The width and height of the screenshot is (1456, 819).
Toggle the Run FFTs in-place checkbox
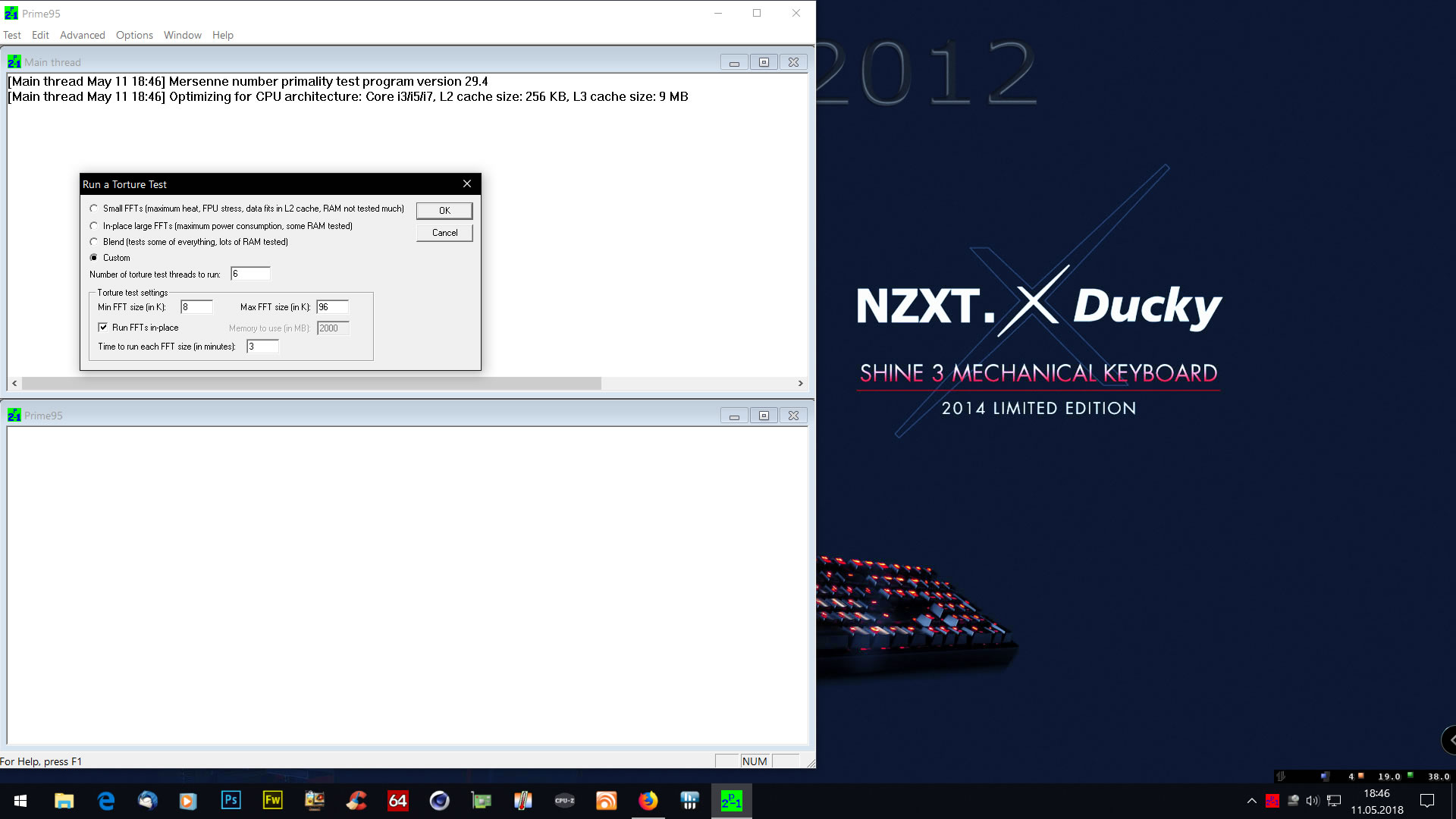(x=103, y=328)
